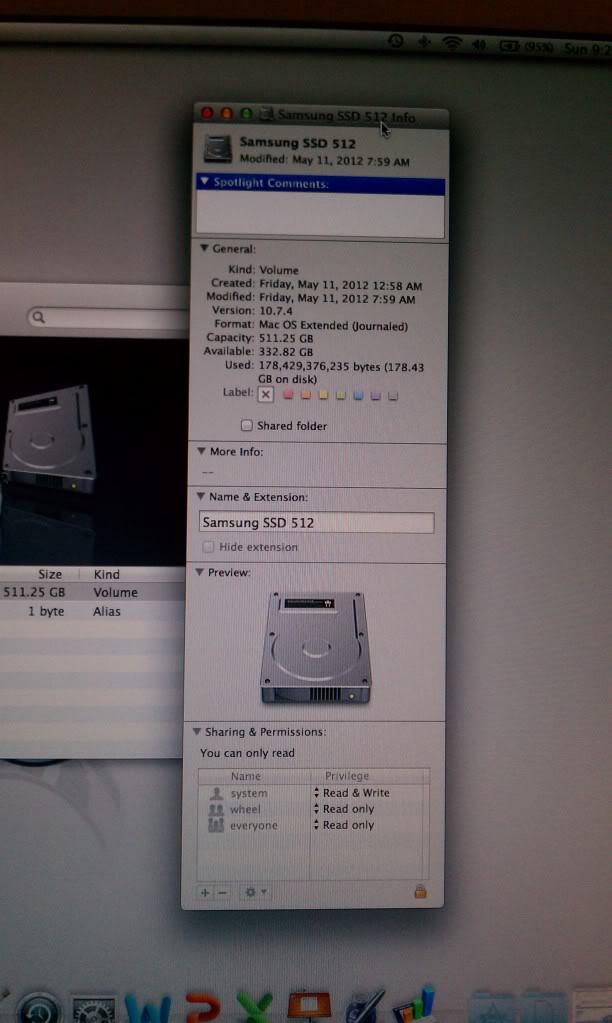Open the Wi-Fi menu bar icon
Image resolution: width=612 pixels, height=1023 pixels.
[x=451, y=43]
